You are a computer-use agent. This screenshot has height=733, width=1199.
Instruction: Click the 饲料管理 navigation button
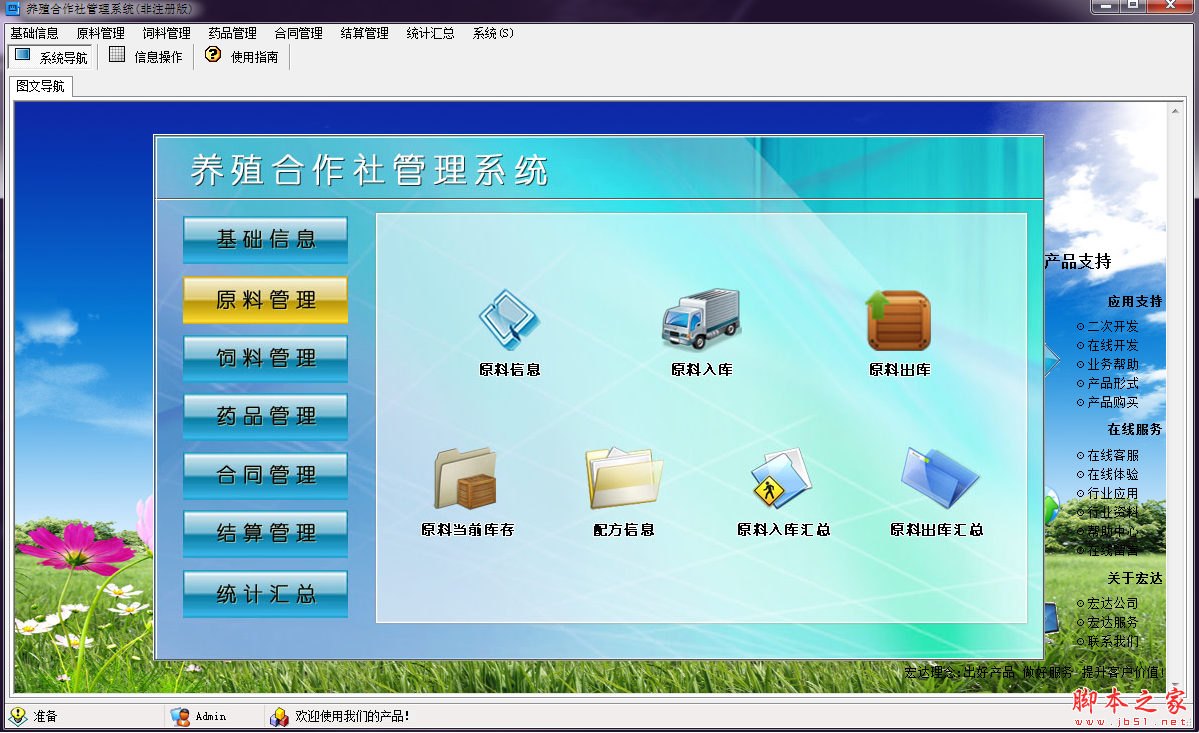pyautogui.click(x=265, y=358)
